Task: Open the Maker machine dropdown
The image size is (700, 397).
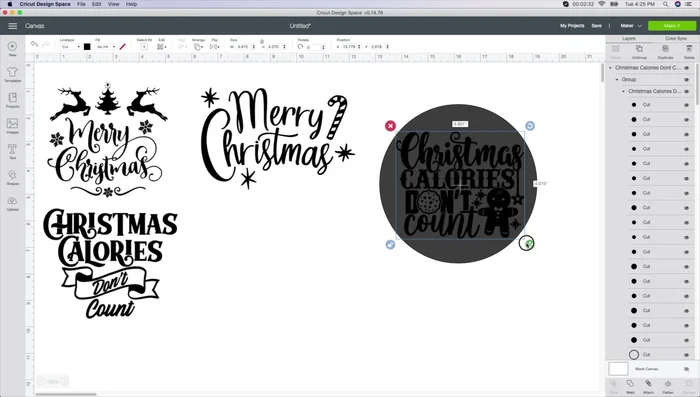Action: (631, 26)
